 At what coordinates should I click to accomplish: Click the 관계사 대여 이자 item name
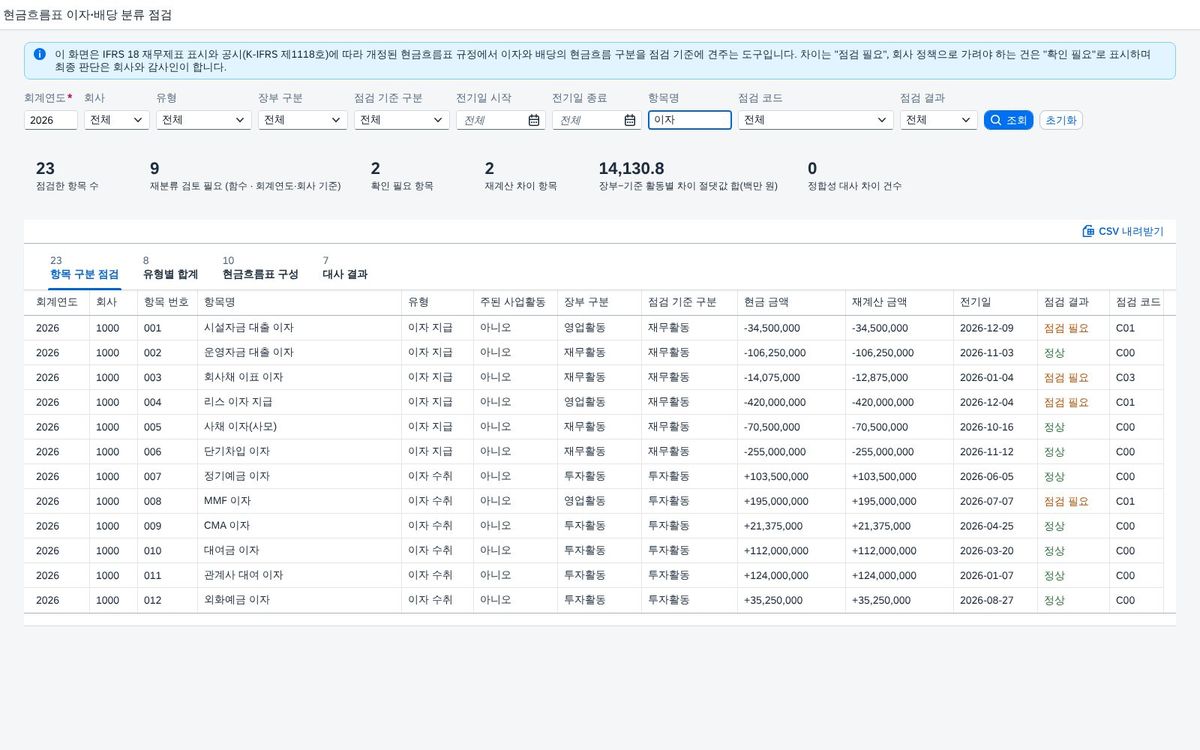tap(243, 575)
